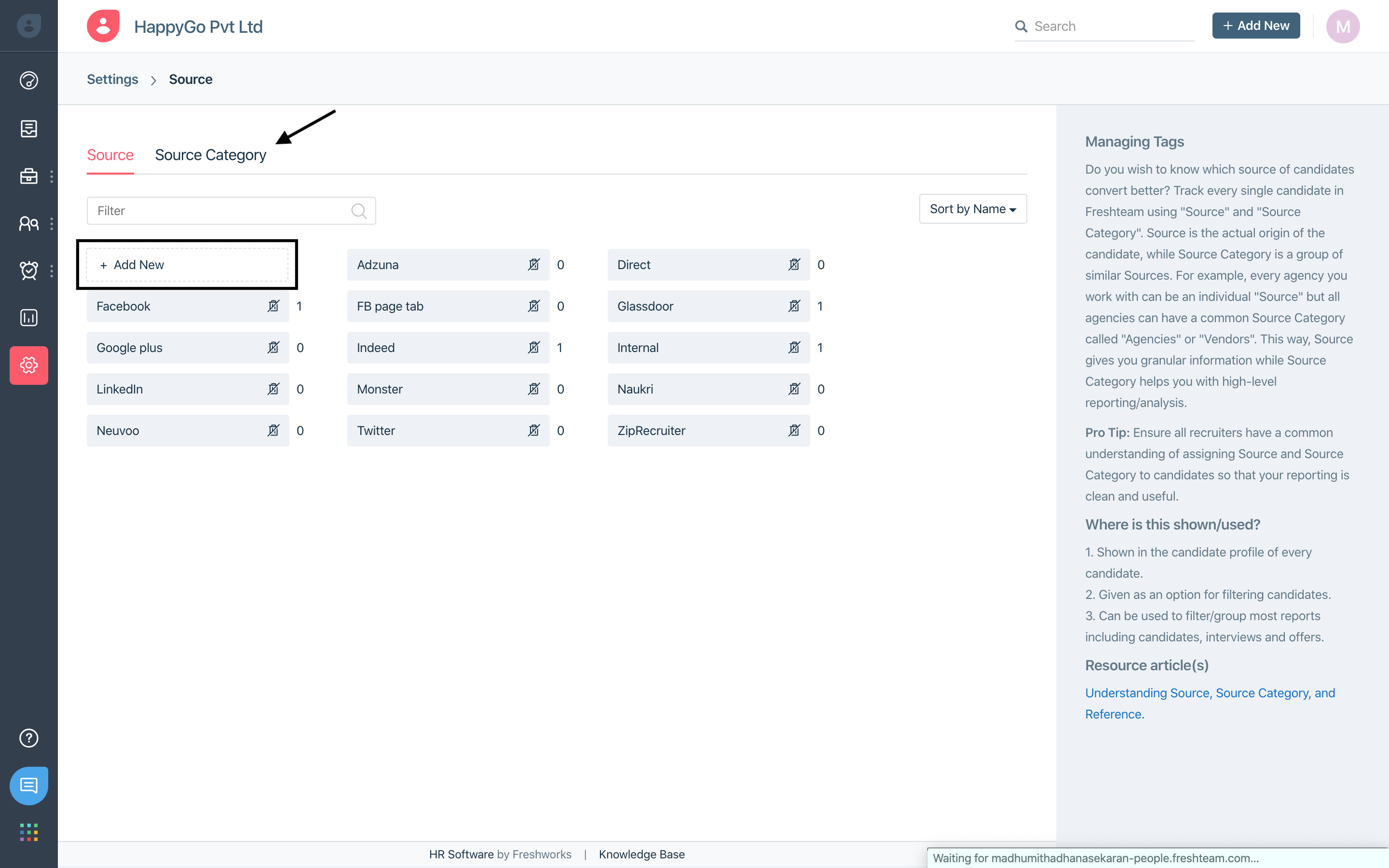
Task: Expand the kebab menu beside the people icon
Action: pos(53,223)
